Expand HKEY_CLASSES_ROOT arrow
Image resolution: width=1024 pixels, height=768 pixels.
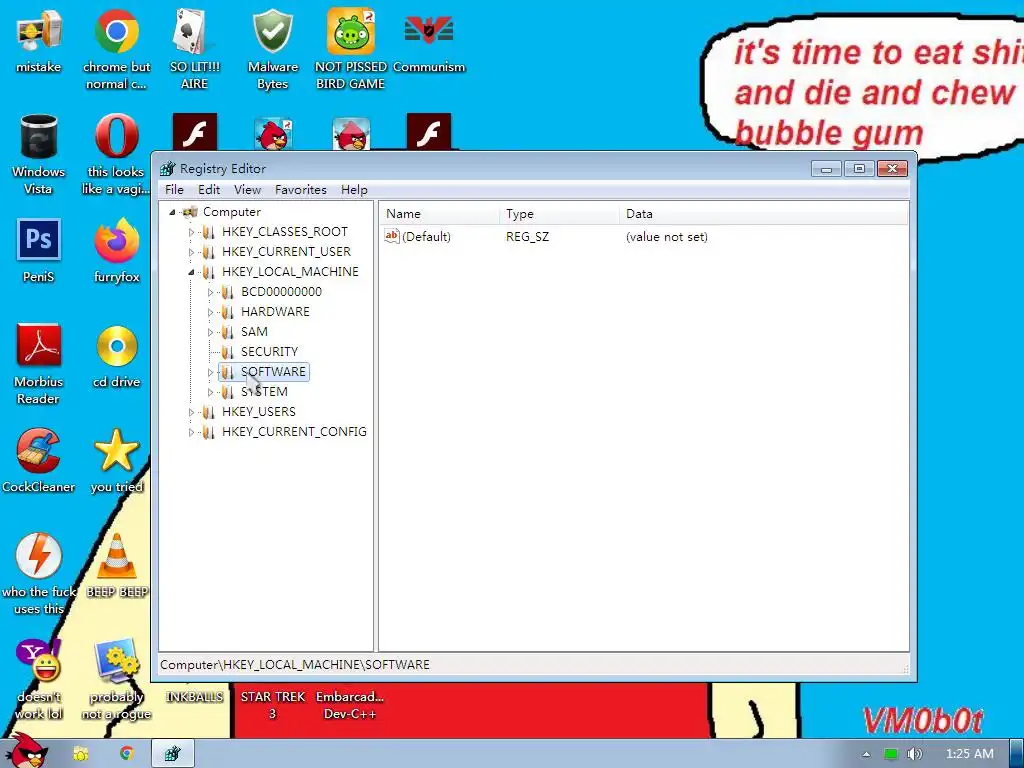[x=191, y=232]
